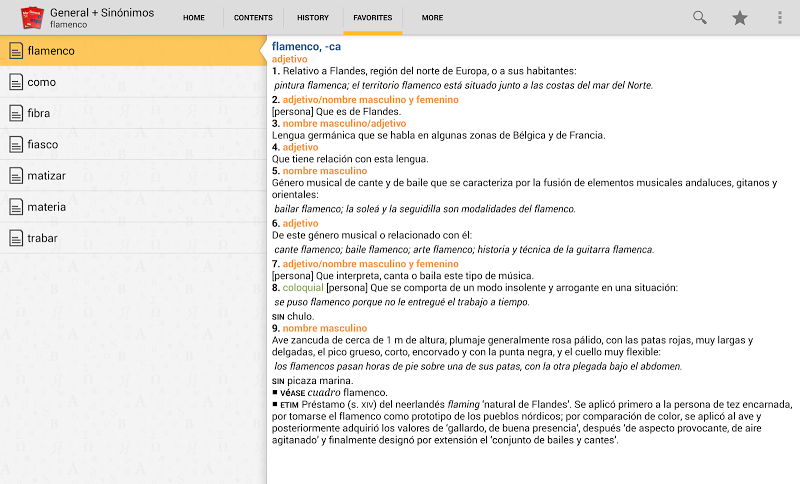Tap the favorites star icon
The height and width of the screenshot is (484, 800).
pyautogui.click(x=739, y=18)
